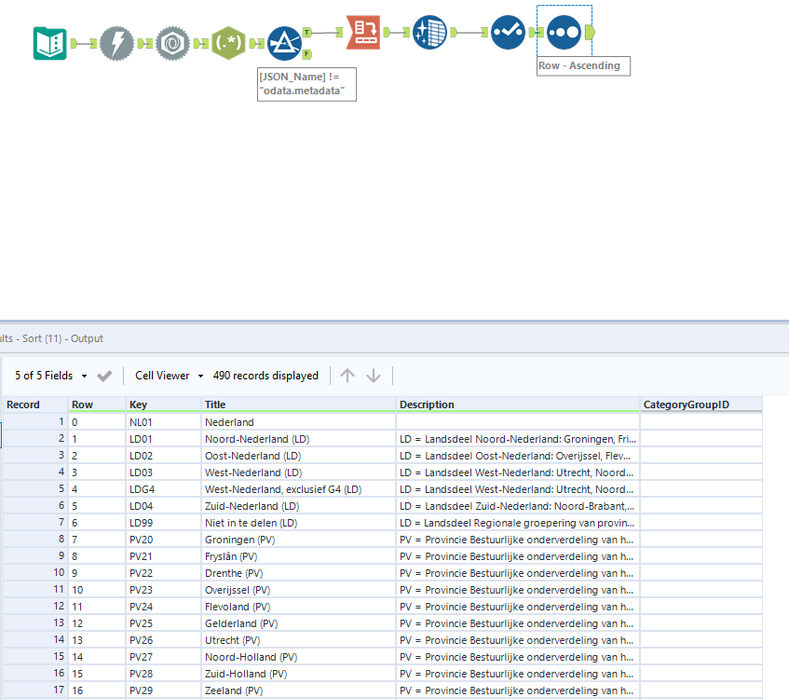Click the JSON_Name filter annotation
The height and width of the screenshot is (700, 789).
coord(306,84)
